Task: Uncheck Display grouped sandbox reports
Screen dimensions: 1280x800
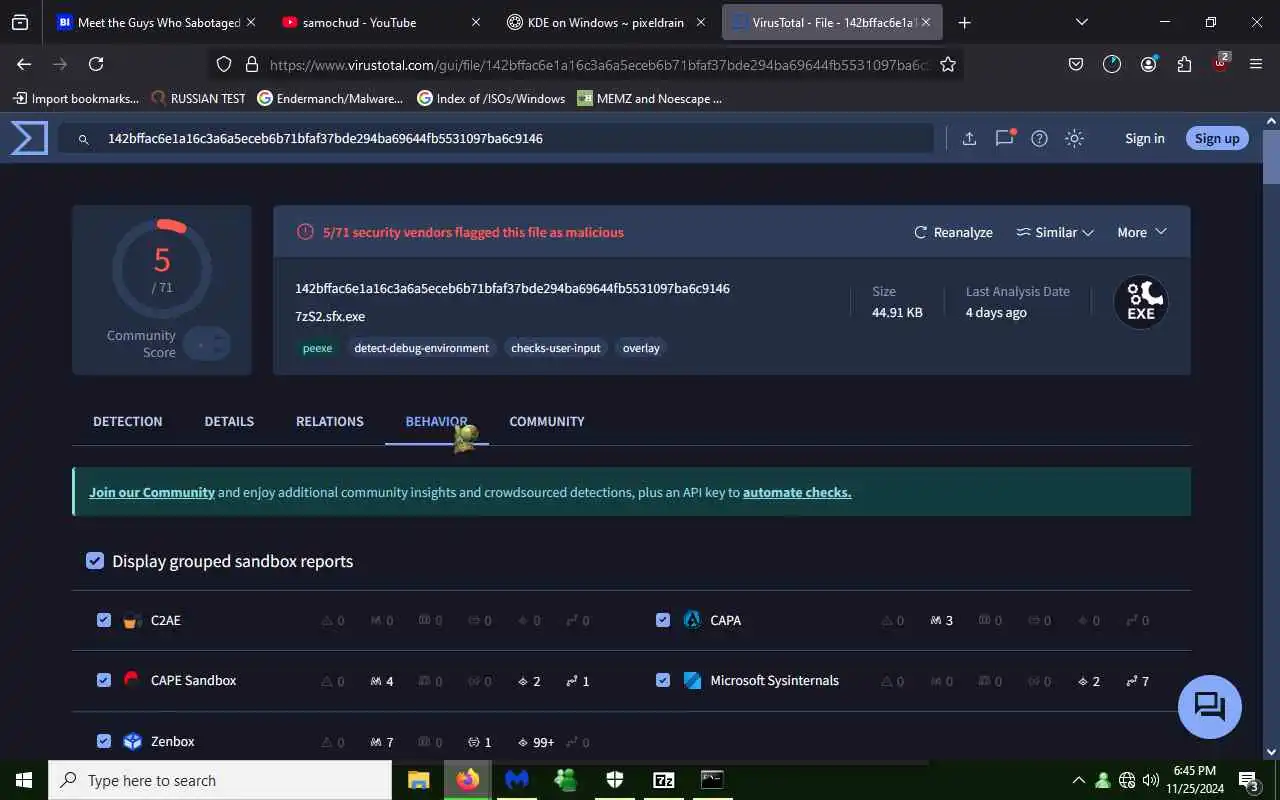Action: pos(95,561)
